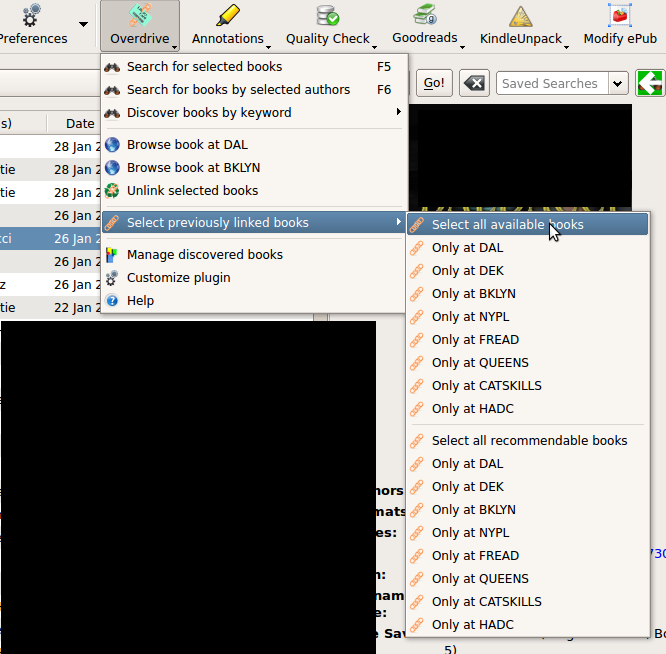666x654 pixels.
Task: Select available books Only at HADC
Action: coord(528,409)
